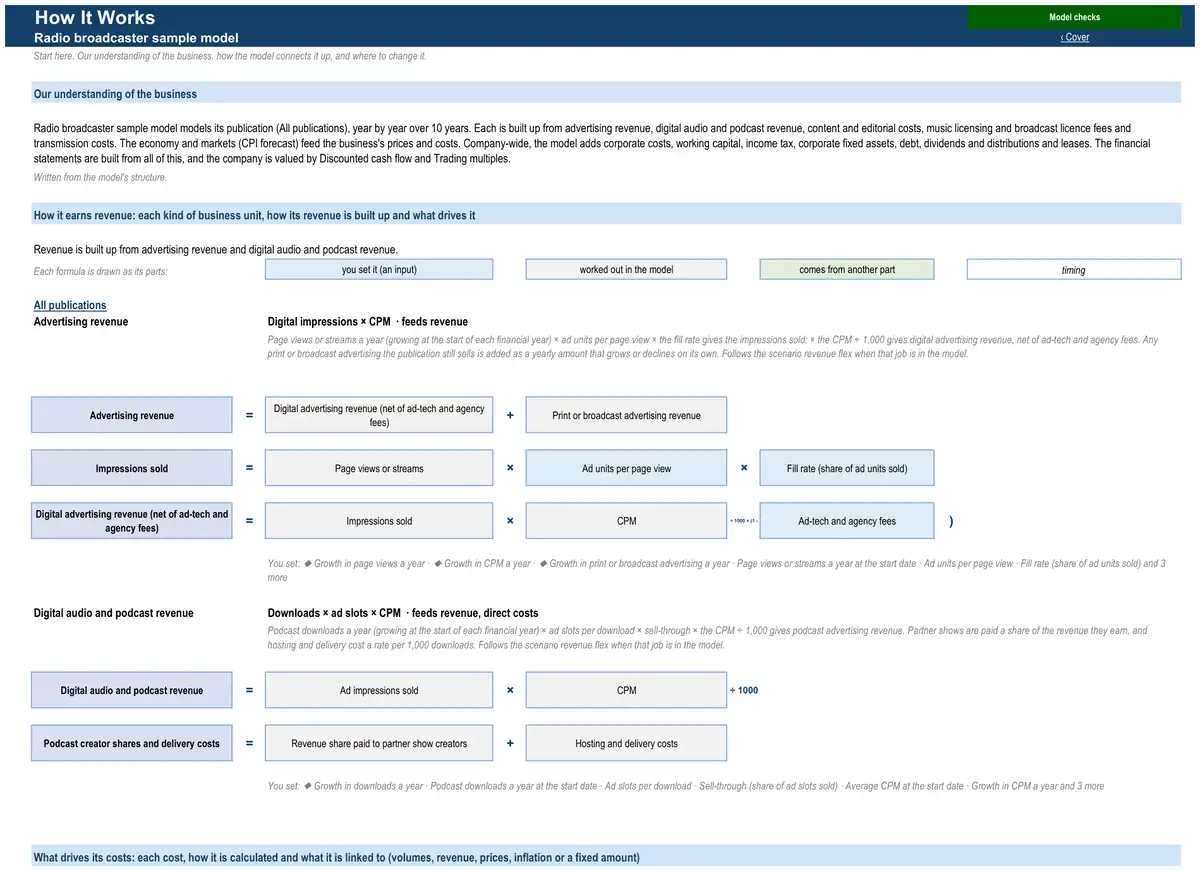Click the 'Hosting and delivery costs' box

(626, 743)
